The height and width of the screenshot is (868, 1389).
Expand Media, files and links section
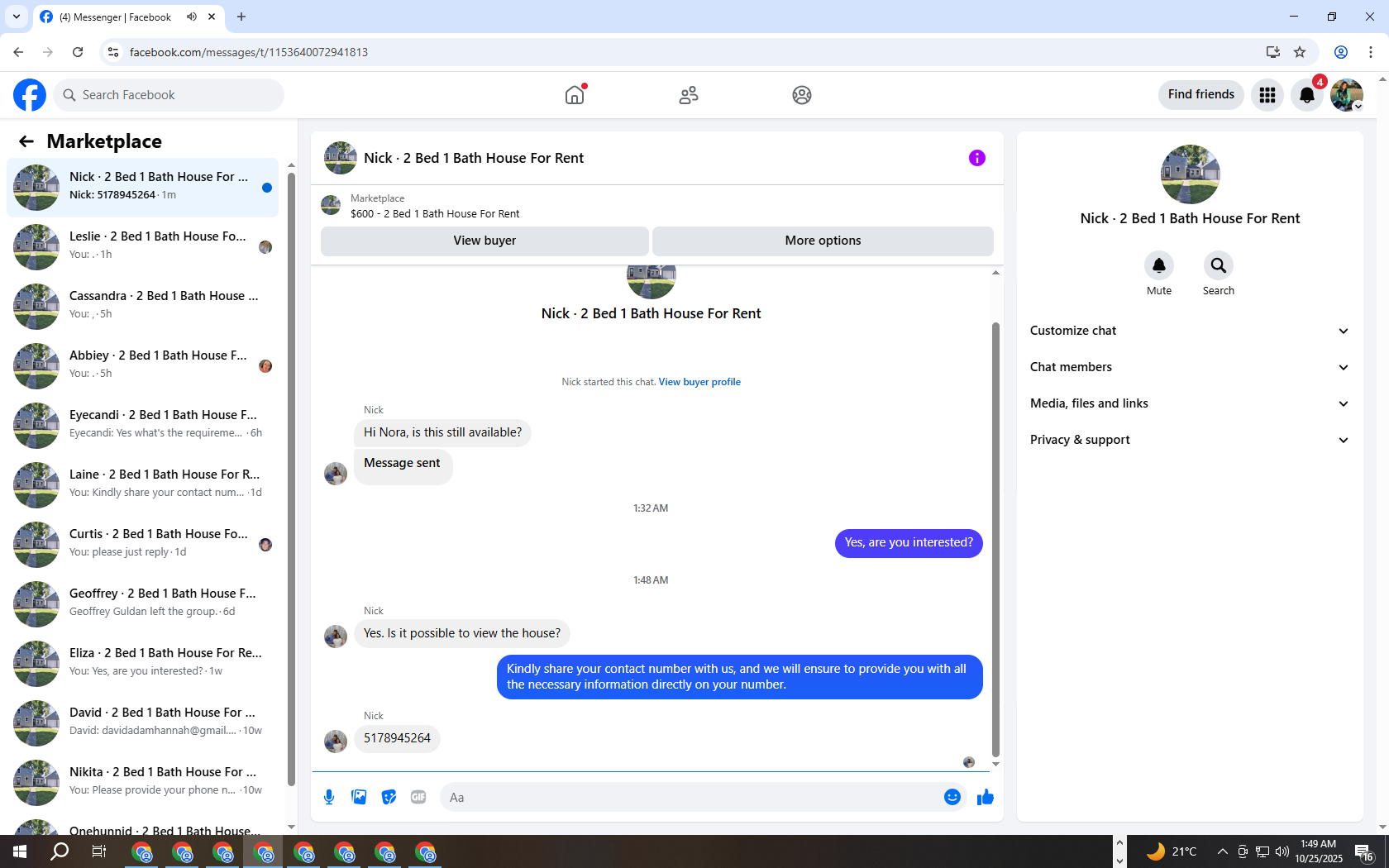[1190, 403]
